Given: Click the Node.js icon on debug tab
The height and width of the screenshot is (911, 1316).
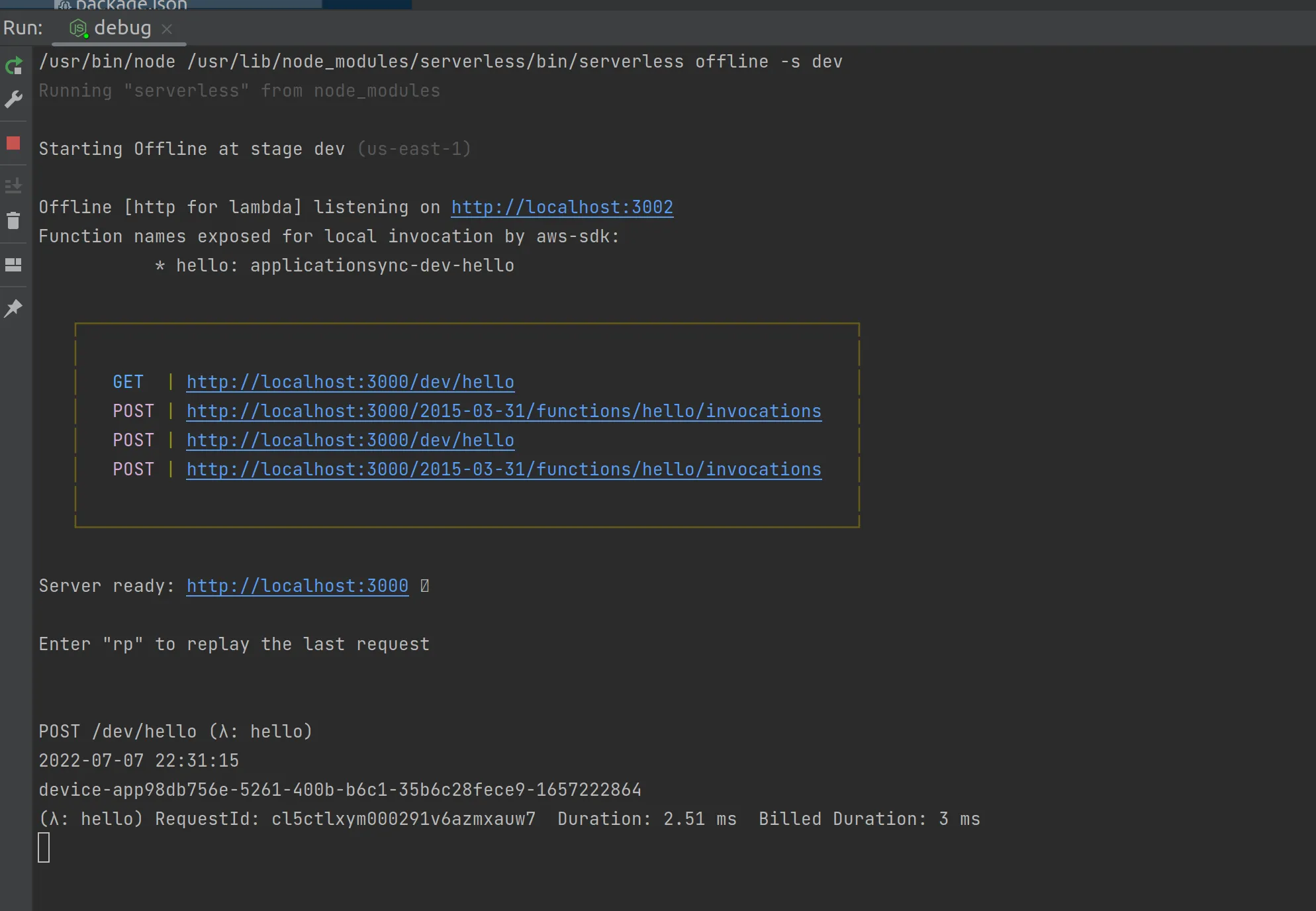Looking at the screenshot, I should click(x=79, y=28).
